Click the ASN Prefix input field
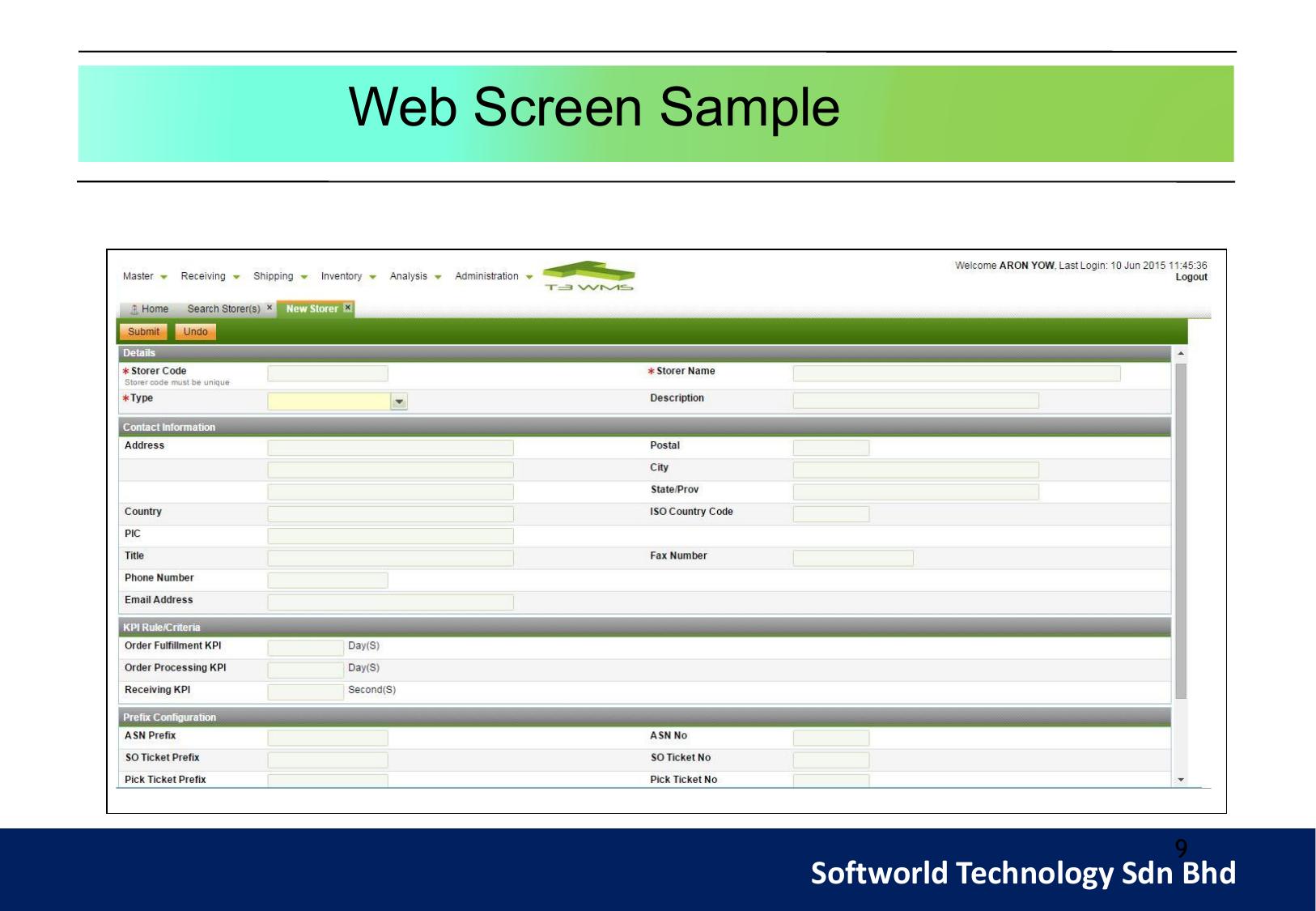The height and width of the screenshot is (911, 1316). pos(328,738)
